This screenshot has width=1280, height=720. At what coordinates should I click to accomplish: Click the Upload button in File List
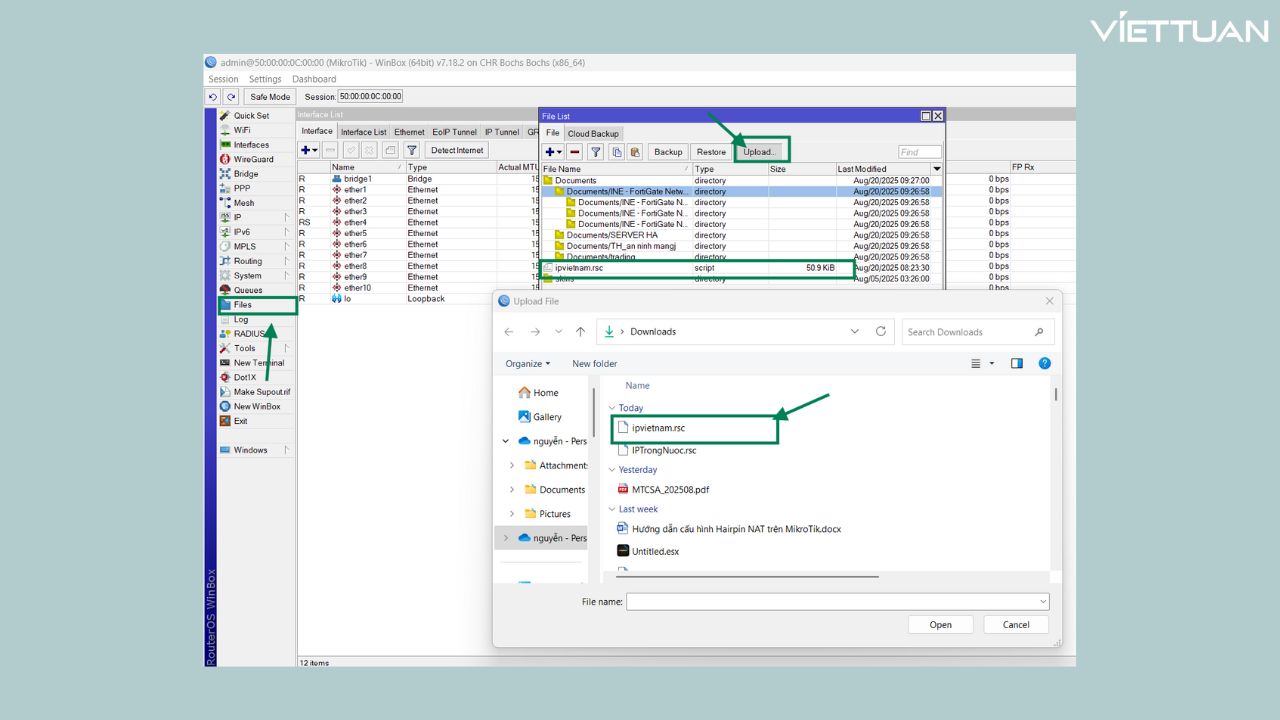pyautogui.click(x=760, y=152)
